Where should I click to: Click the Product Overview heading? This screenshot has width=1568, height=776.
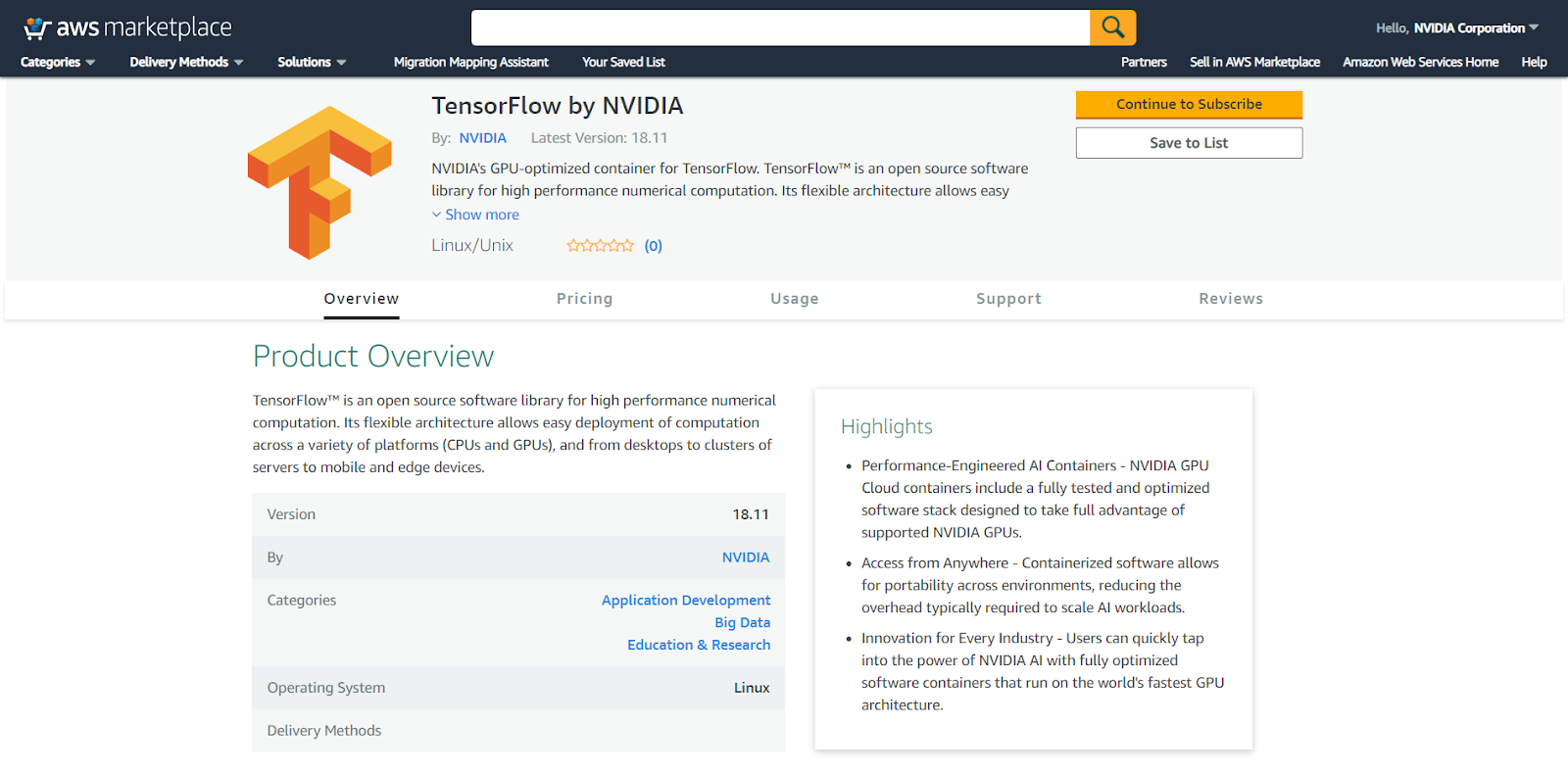point(373,356)
